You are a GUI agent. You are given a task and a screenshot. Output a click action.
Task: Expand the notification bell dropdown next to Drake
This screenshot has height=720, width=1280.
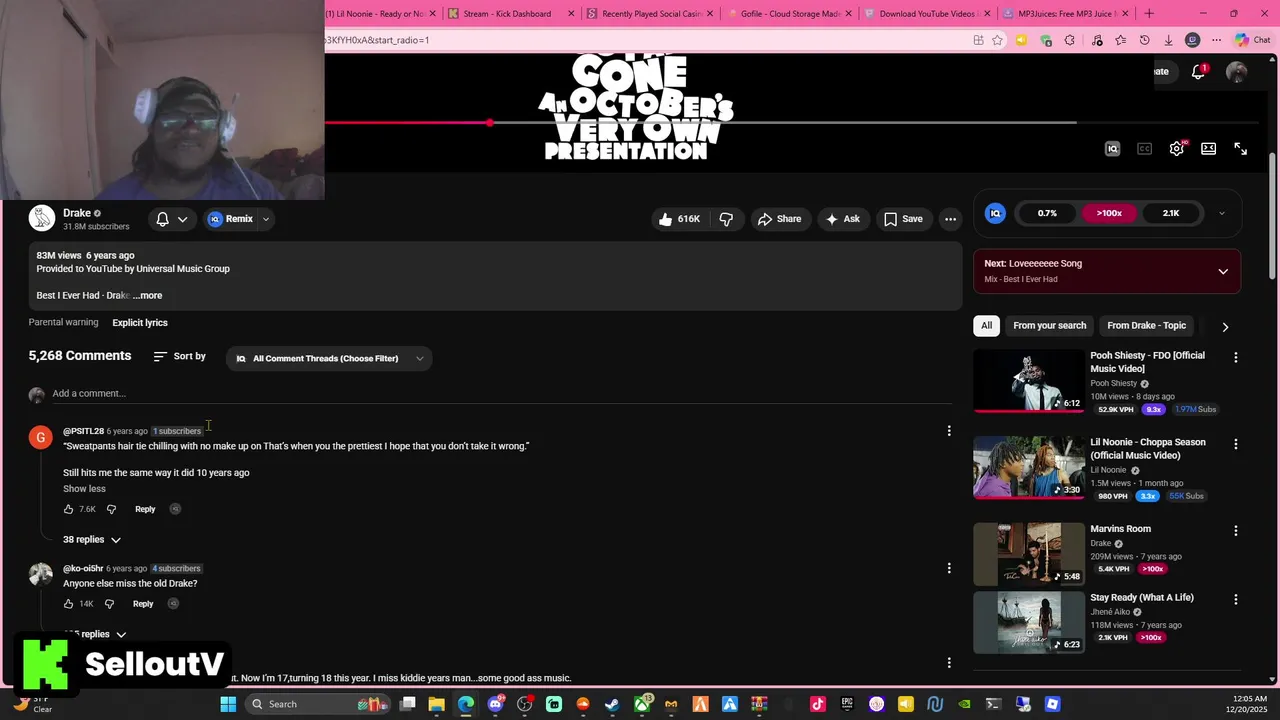[171, 219]
